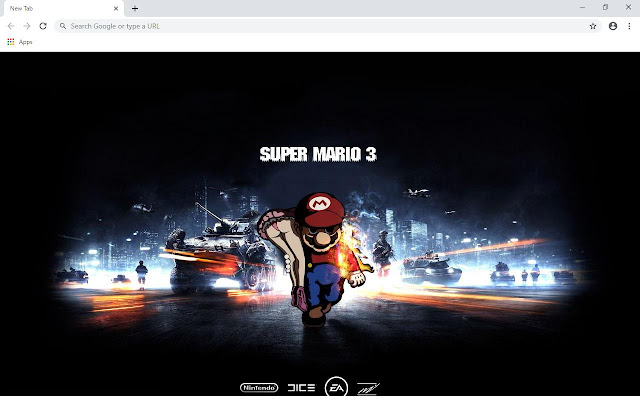Open Chrome's three-dot menu
Viewport: 640px width, 400px height.
(629, 26)
